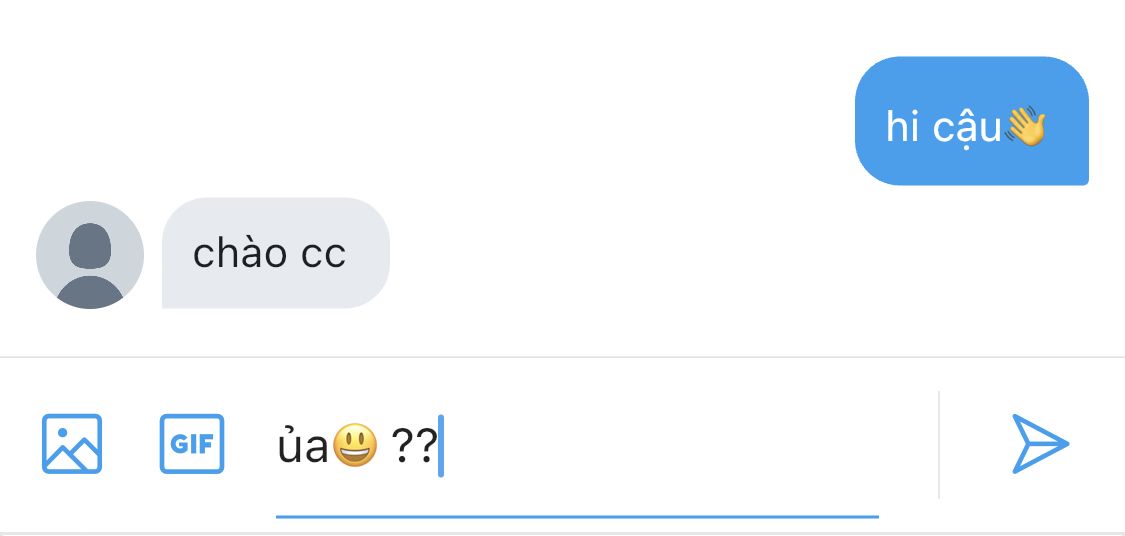The width and height of the screenshot is (1125, 536).
Task: Open the sender's gray profile avatar
Action: 90,255
